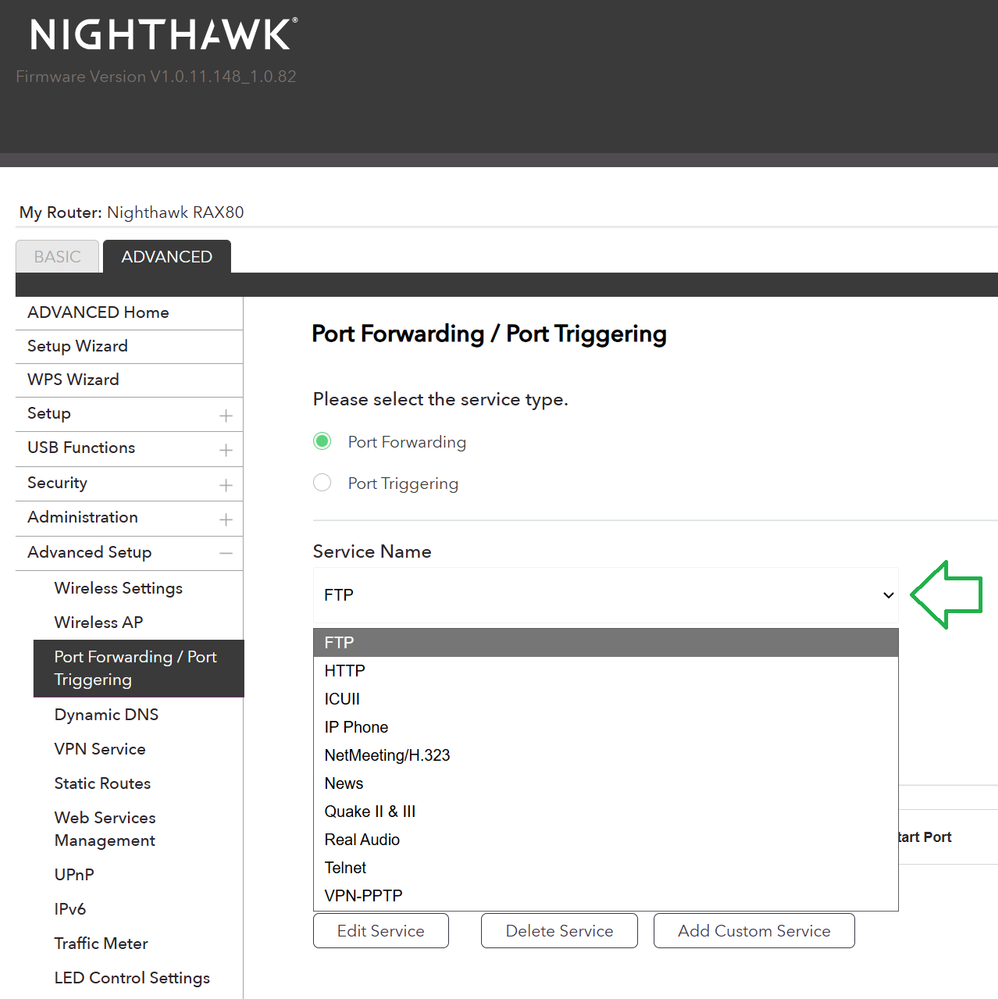Open the Service Name dropdown arrow

pos(888,595)
